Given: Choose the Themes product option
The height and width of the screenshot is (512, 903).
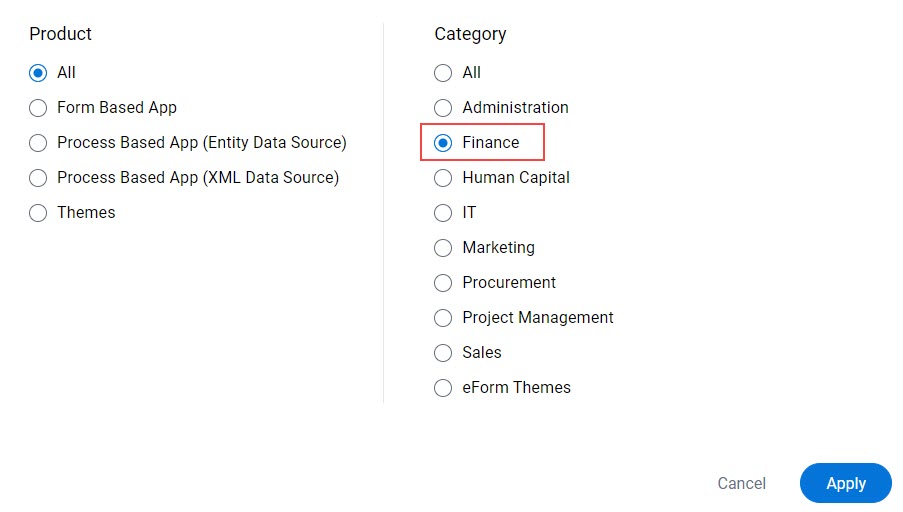Looking at the screenshot, I should pos(38,213).
